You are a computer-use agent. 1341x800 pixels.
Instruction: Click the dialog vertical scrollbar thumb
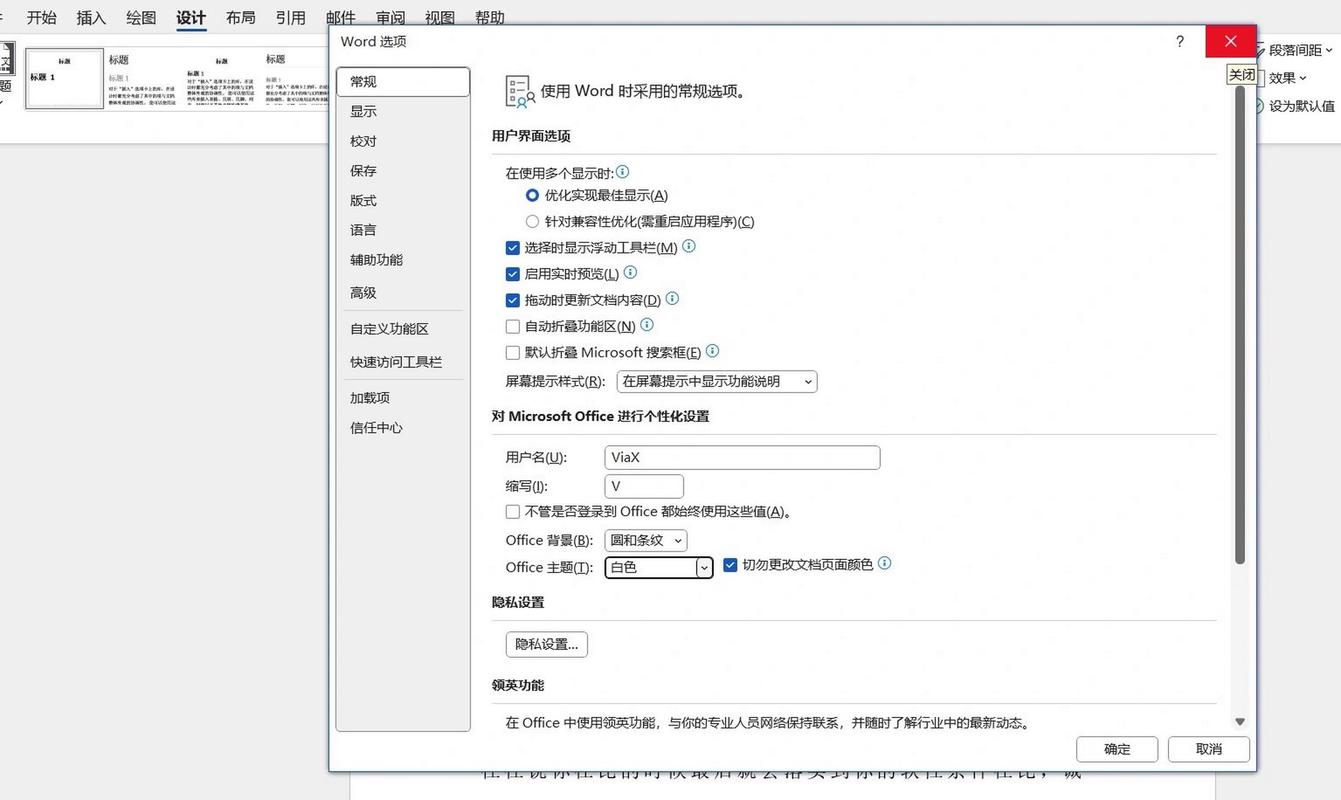click(1240, 325)
